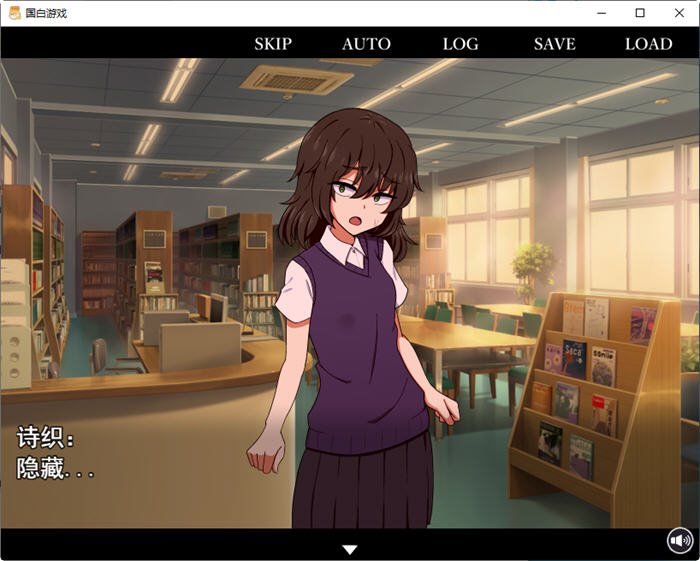Close the game window

pos(678,13)
